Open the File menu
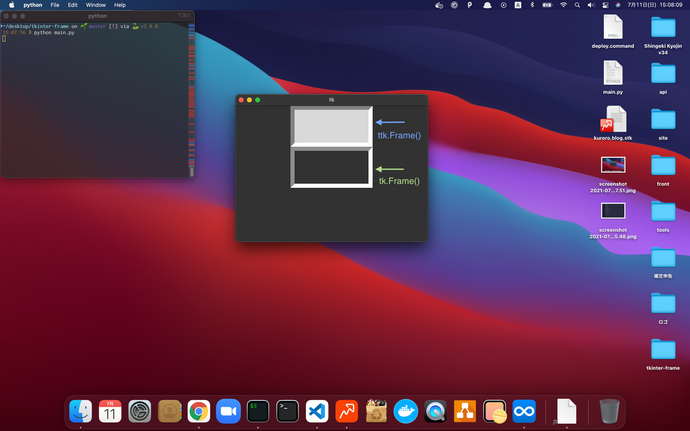The width and height of the screenshot is (690, 431). (x=55, y=5)
